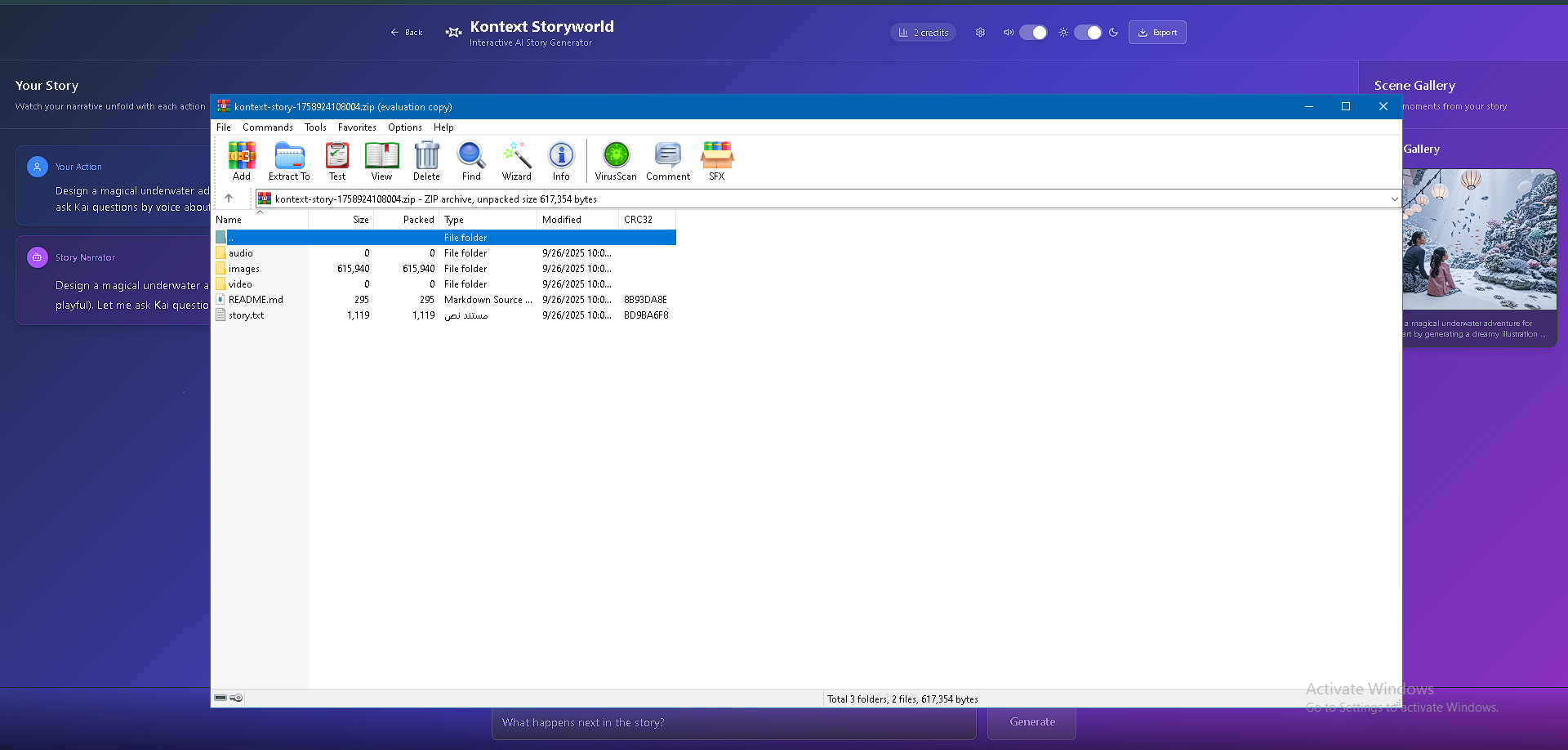The width and height of the screenshot is (1568, 750).
Task: Run the Test archive tool
Action: pos(337,161)
